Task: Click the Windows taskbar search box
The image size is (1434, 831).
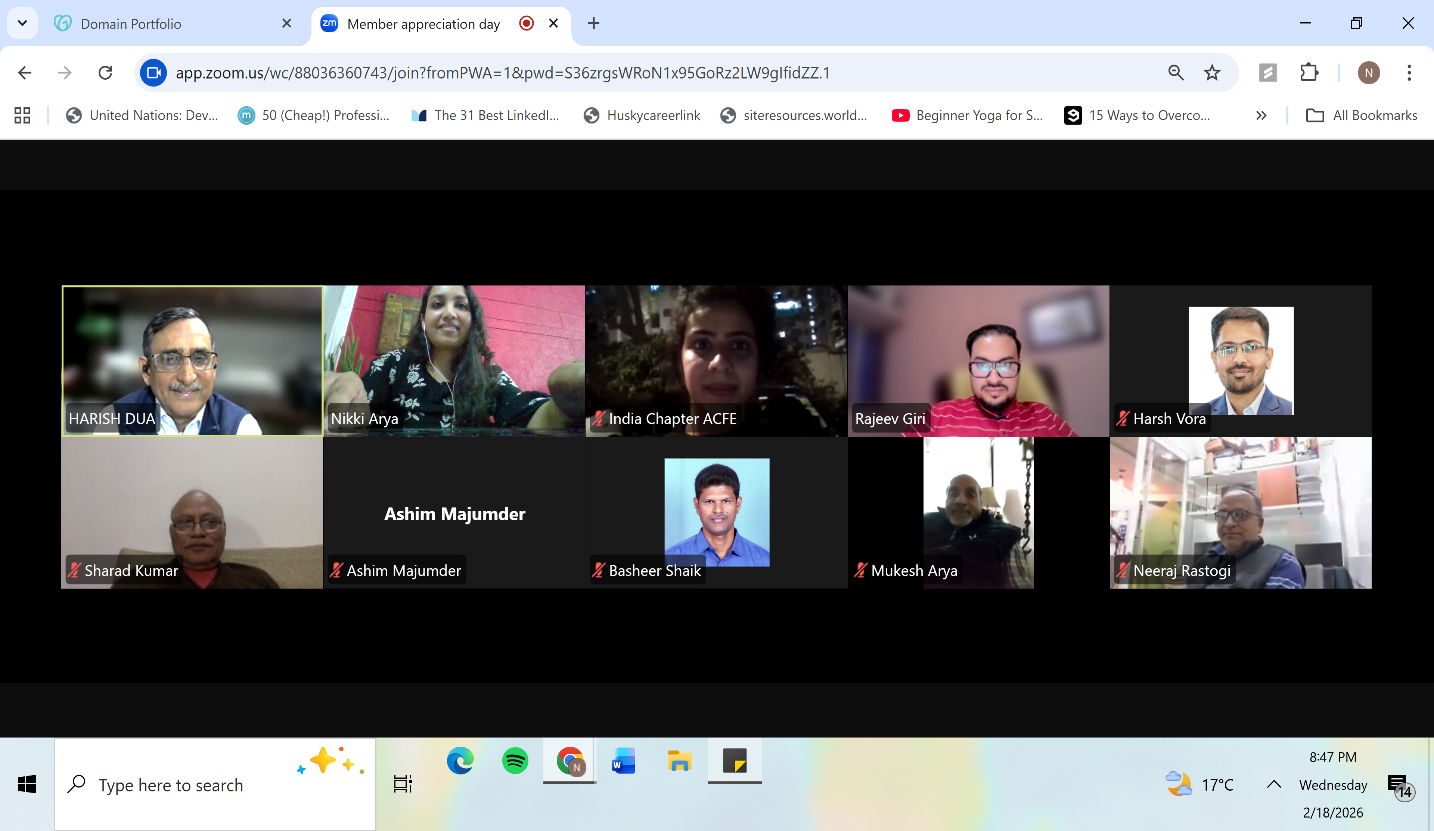Action: pos(215,785)
